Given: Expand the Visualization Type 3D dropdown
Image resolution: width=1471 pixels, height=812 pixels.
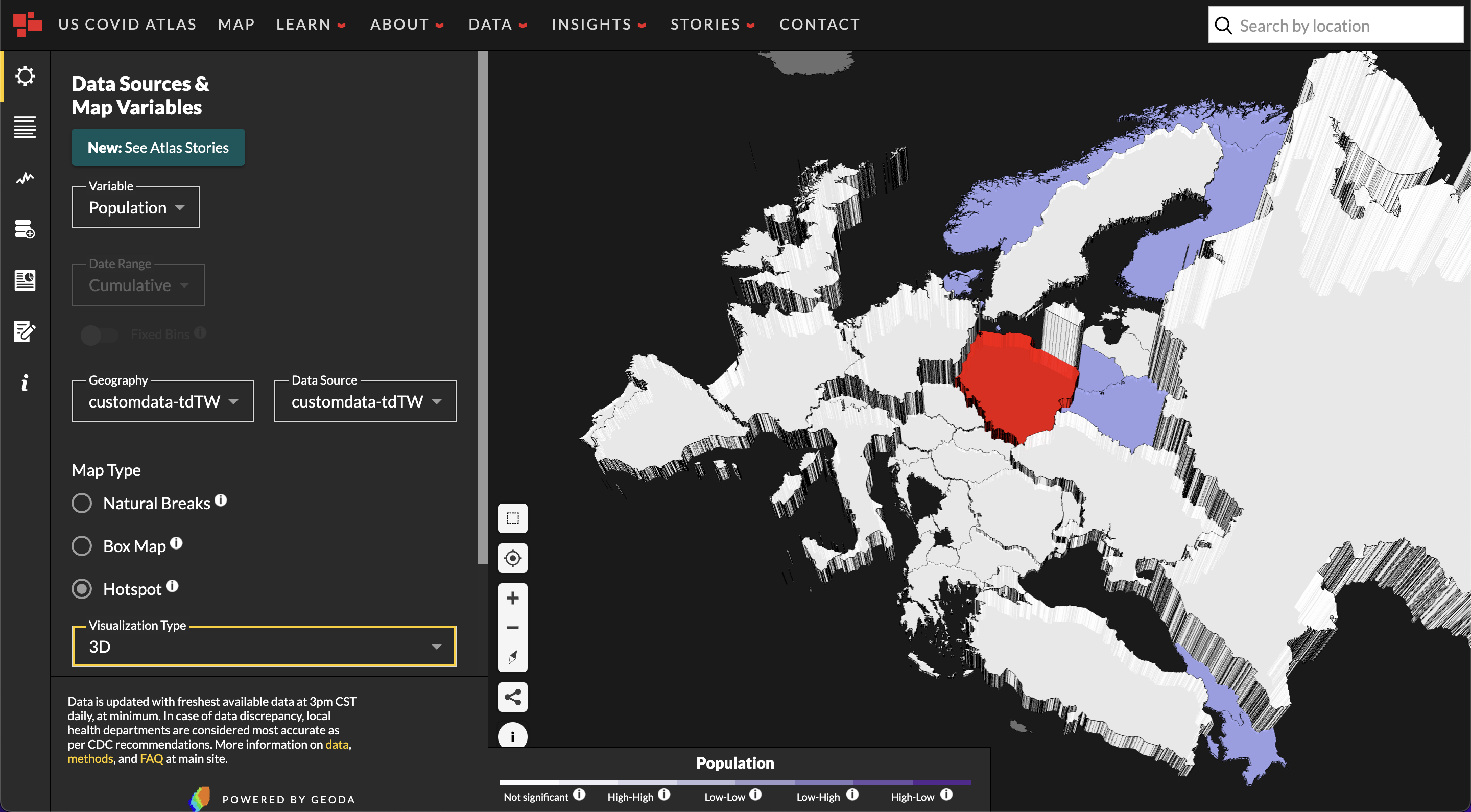Looking at the screenshot, I should click(264, 647).
